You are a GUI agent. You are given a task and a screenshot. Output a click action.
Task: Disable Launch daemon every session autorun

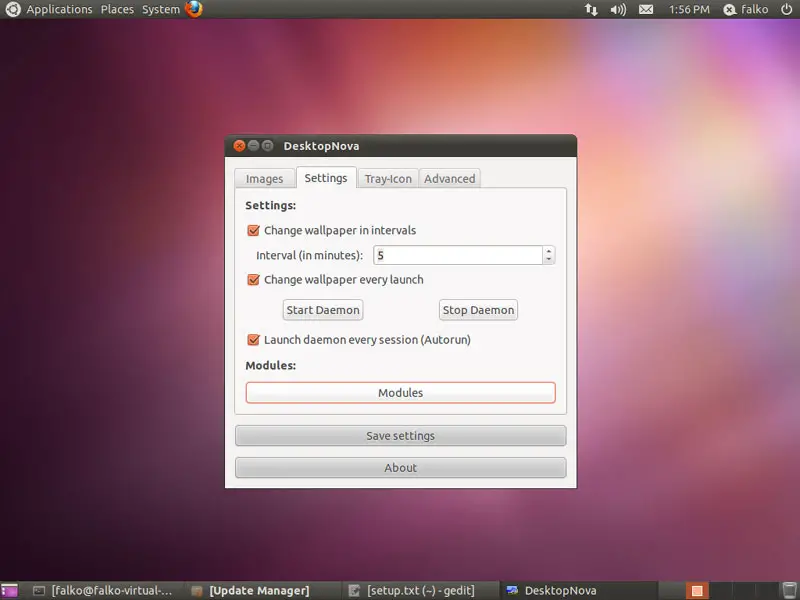pyautogui.click(x=254, y=340)
